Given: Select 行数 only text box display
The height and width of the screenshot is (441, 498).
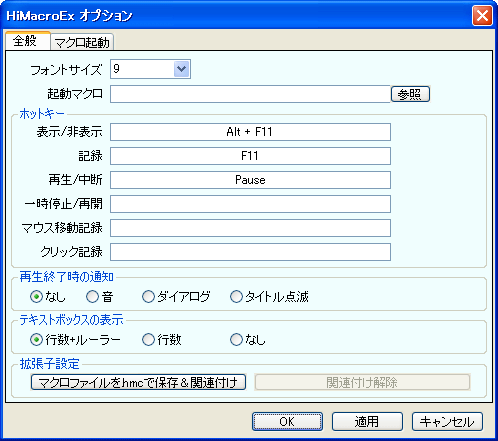Looking at the screenshot, I should click(148, 340).
